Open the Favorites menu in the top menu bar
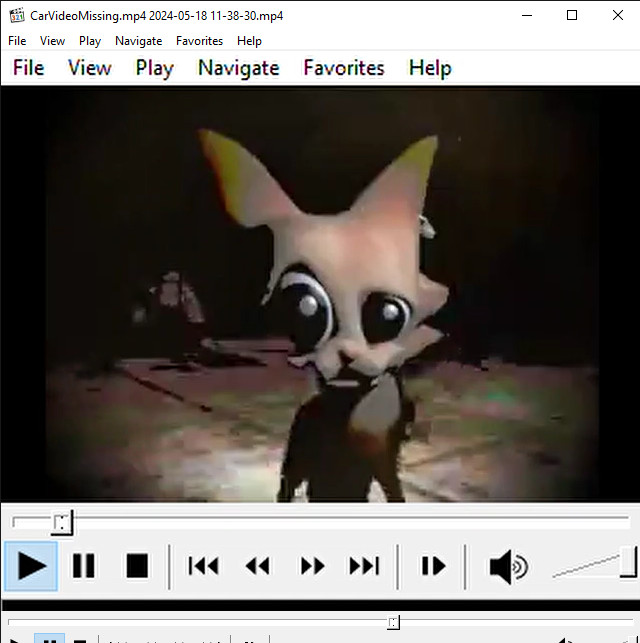Image resolution: width=640 pixels, height=643 pixels. point(199,41)
